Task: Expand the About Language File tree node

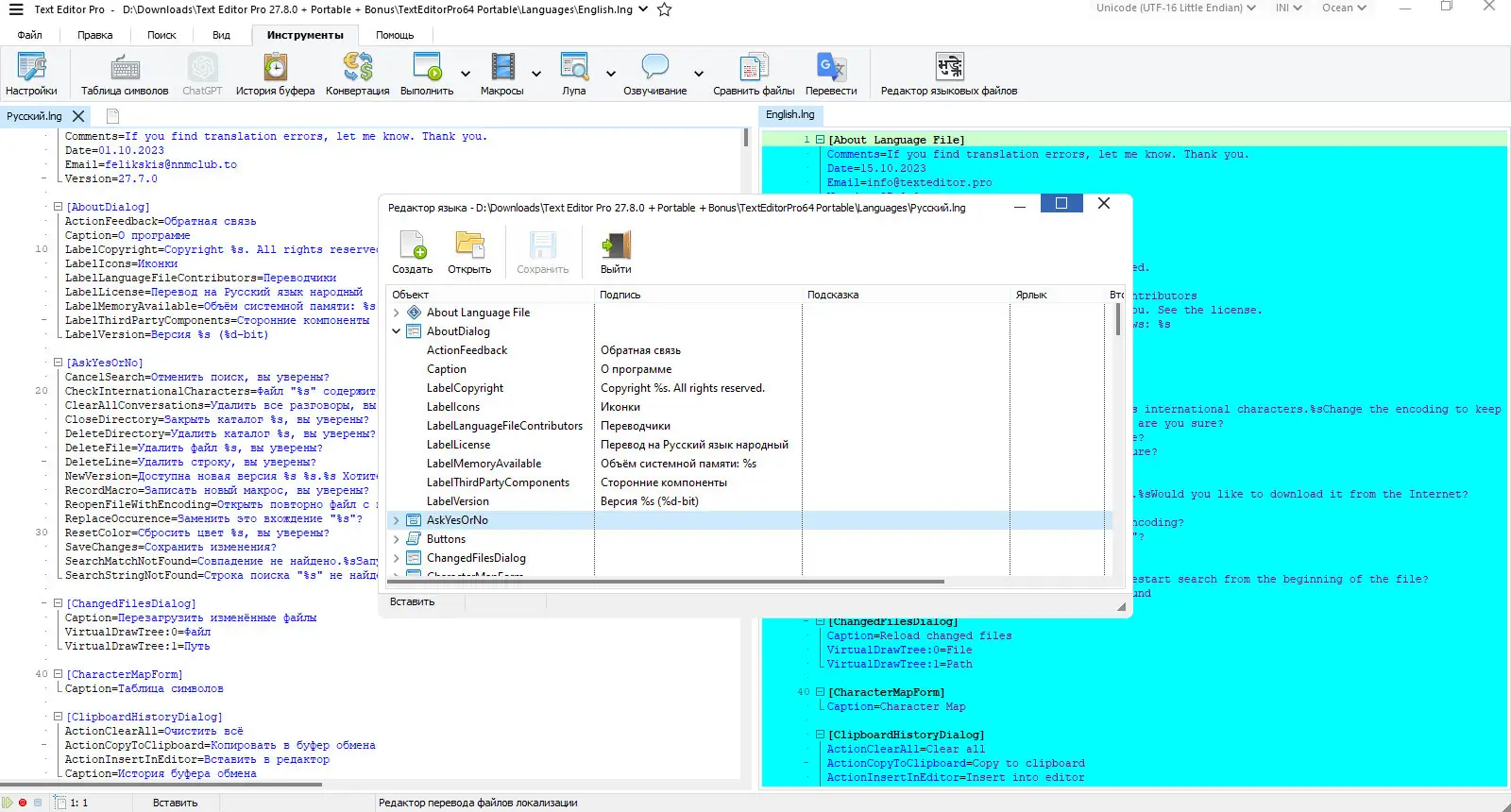Action: pos(397,313)
